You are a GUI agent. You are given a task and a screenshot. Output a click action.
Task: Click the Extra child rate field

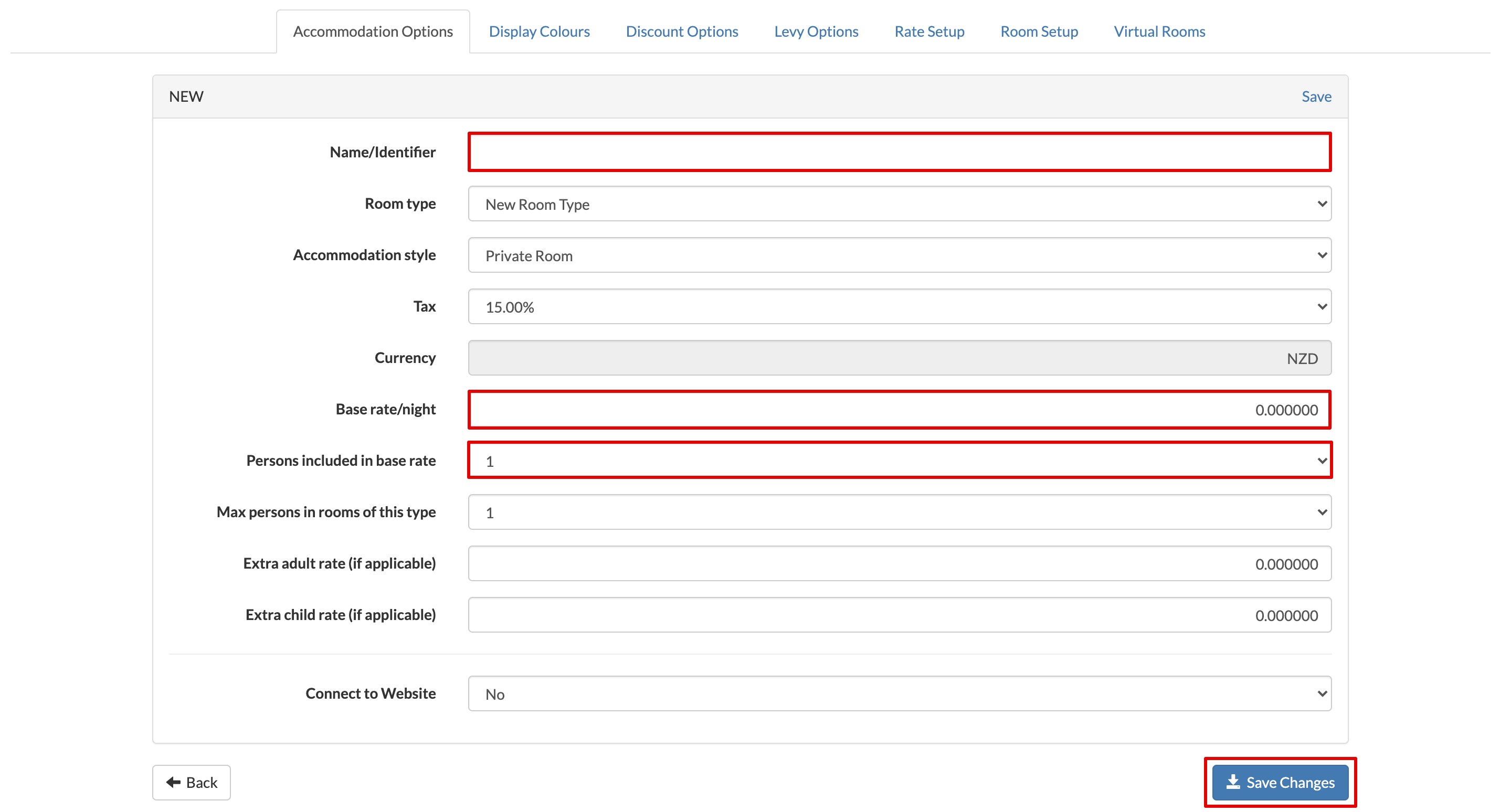(x=899, y=615)
